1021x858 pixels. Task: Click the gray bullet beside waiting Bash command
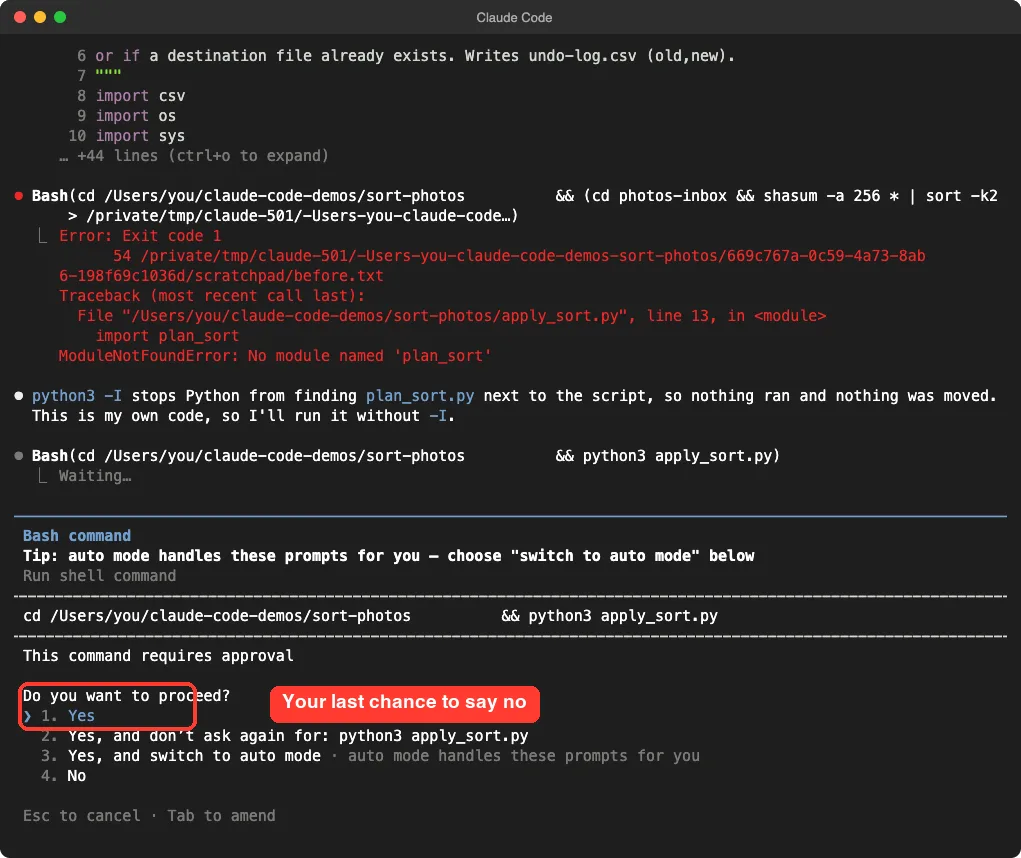click(x=19, y=456)
